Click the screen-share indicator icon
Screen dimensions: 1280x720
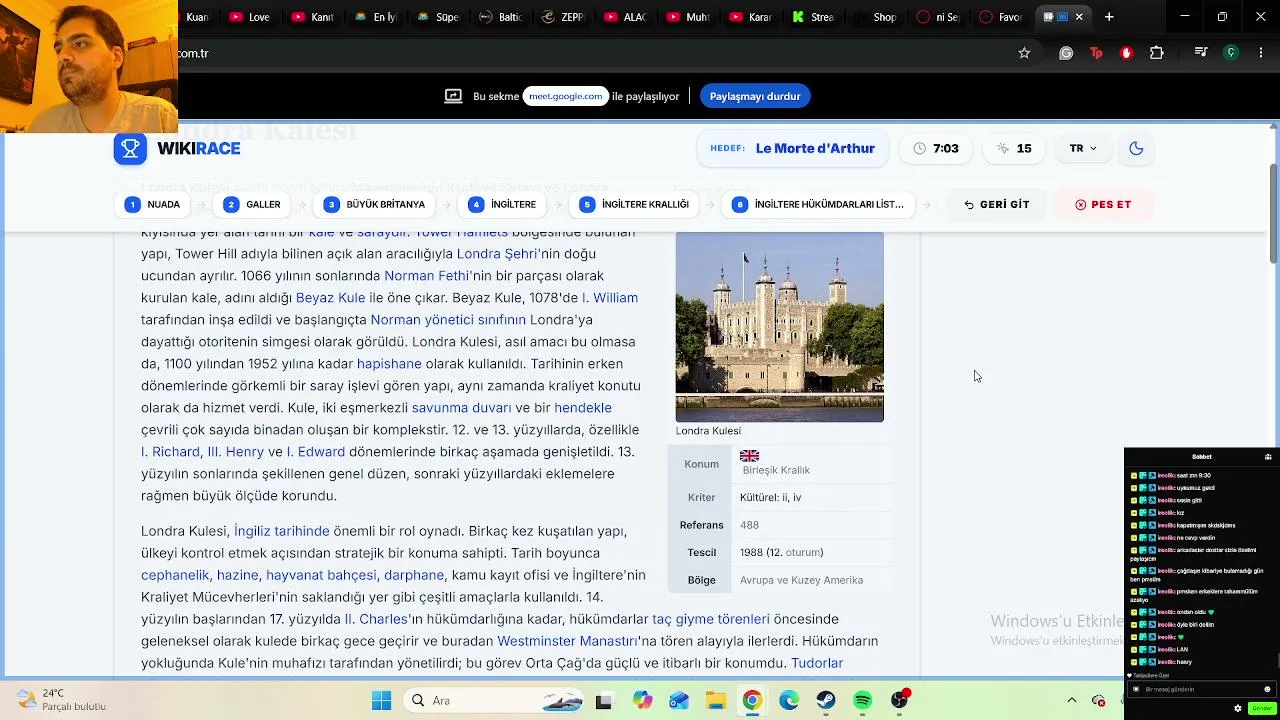coord(453,96)
